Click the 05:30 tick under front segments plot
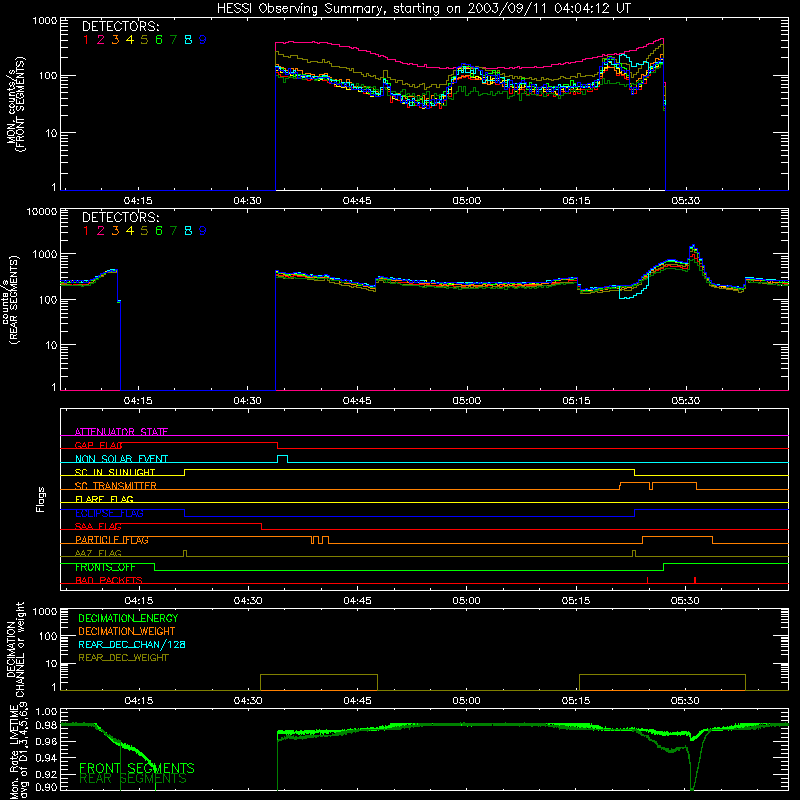Image resolution: width=800 pixels, height=800 pixels. click(x=685, y=201)
